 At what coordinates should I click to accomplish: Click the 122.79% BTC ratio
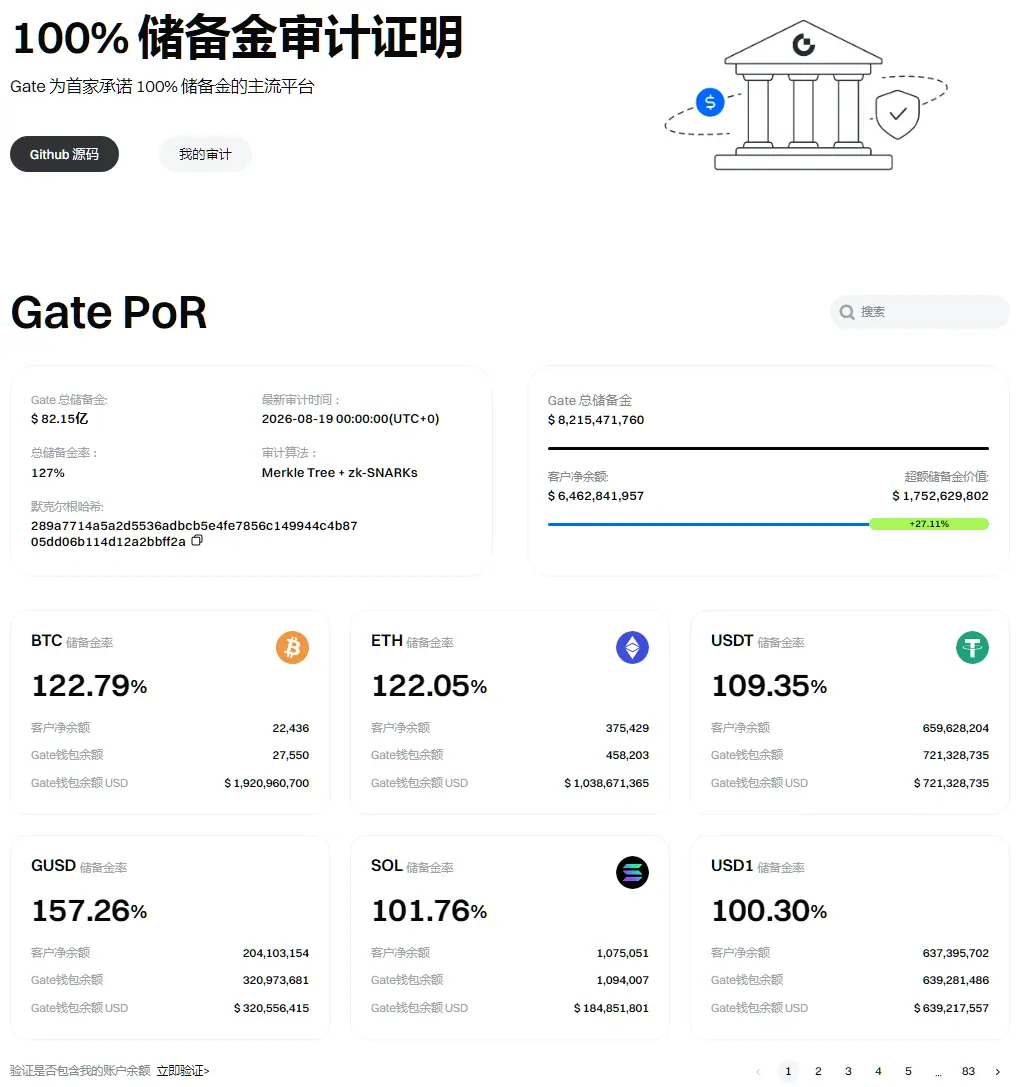[89, 686]
